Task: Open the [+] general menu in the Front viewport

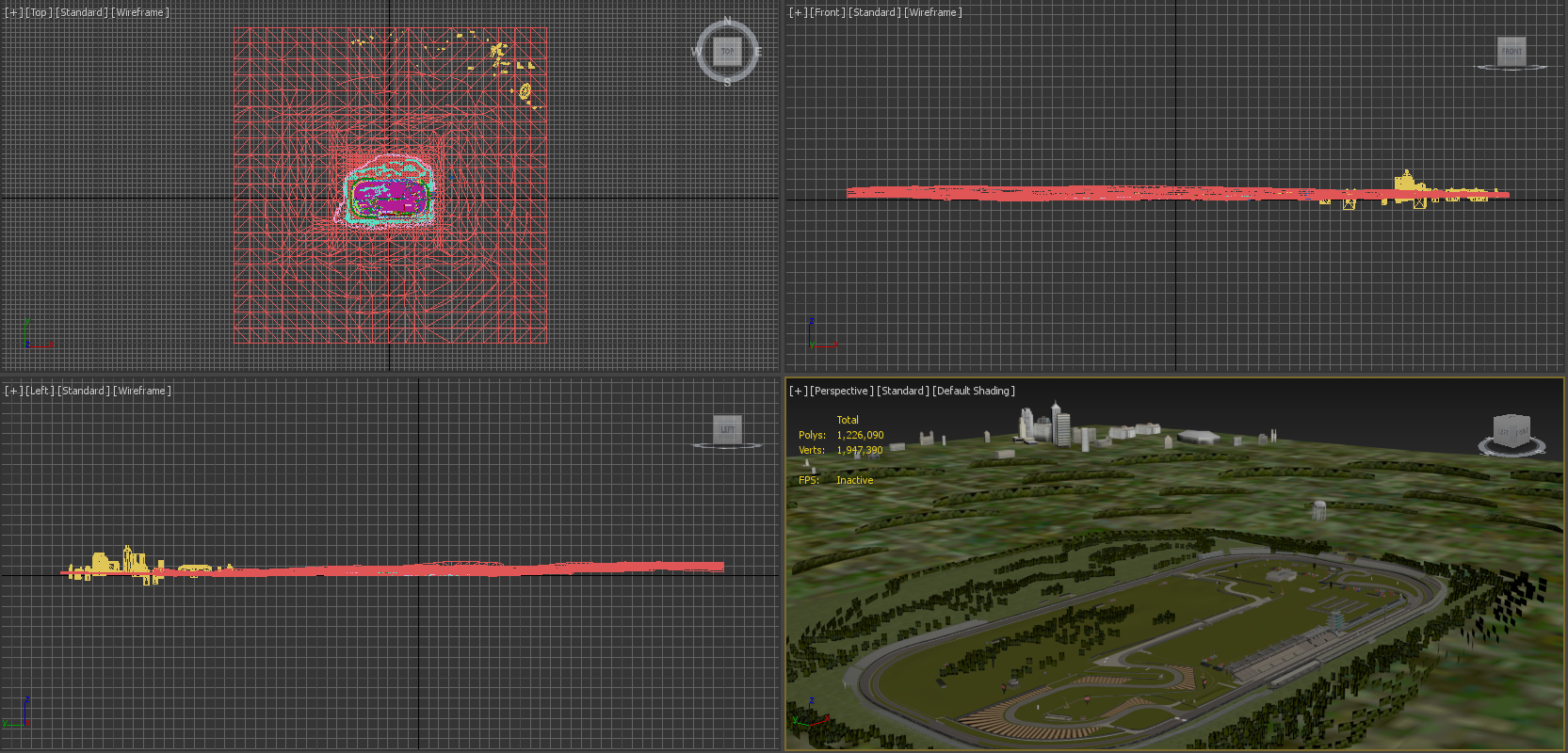Action: tap(798, 12)
